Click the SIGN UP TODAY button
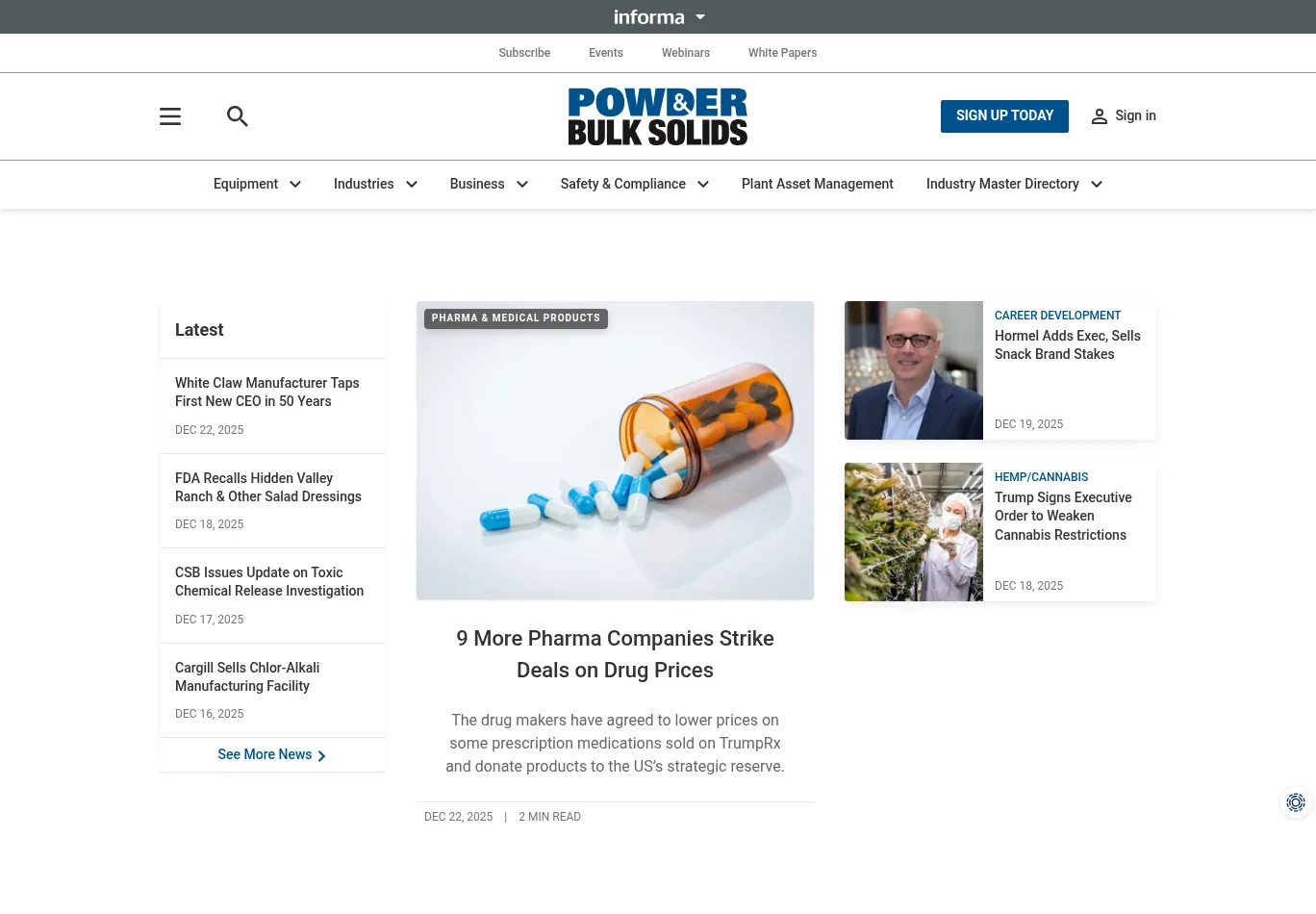The width and height of the screenshot is (1316, 914). click(x=1004, y=116)
